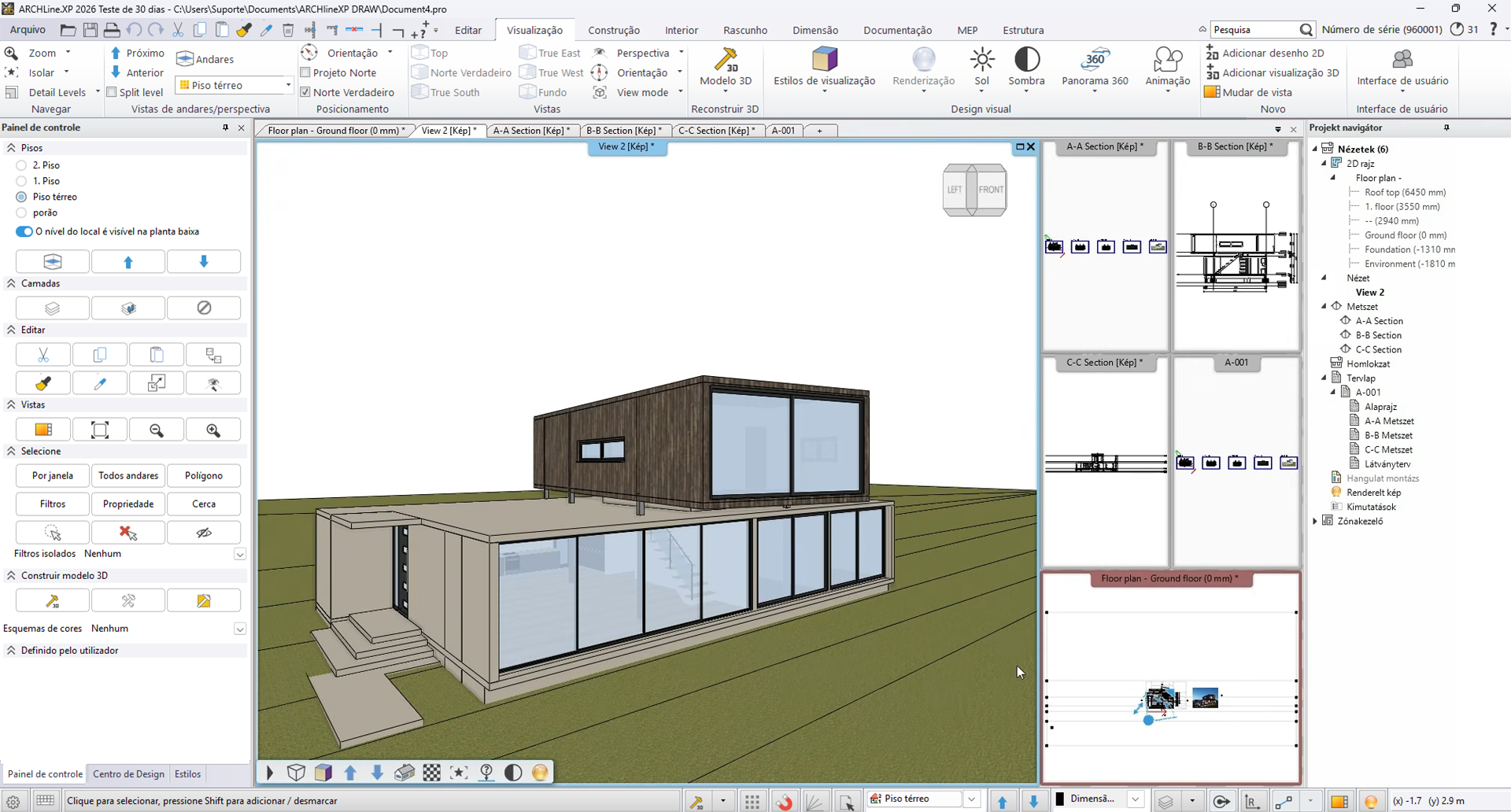Open the Piso térreo dropdown in ribbon
The height and width of the screenshot is (812, 1511).
tap(288, 85)
